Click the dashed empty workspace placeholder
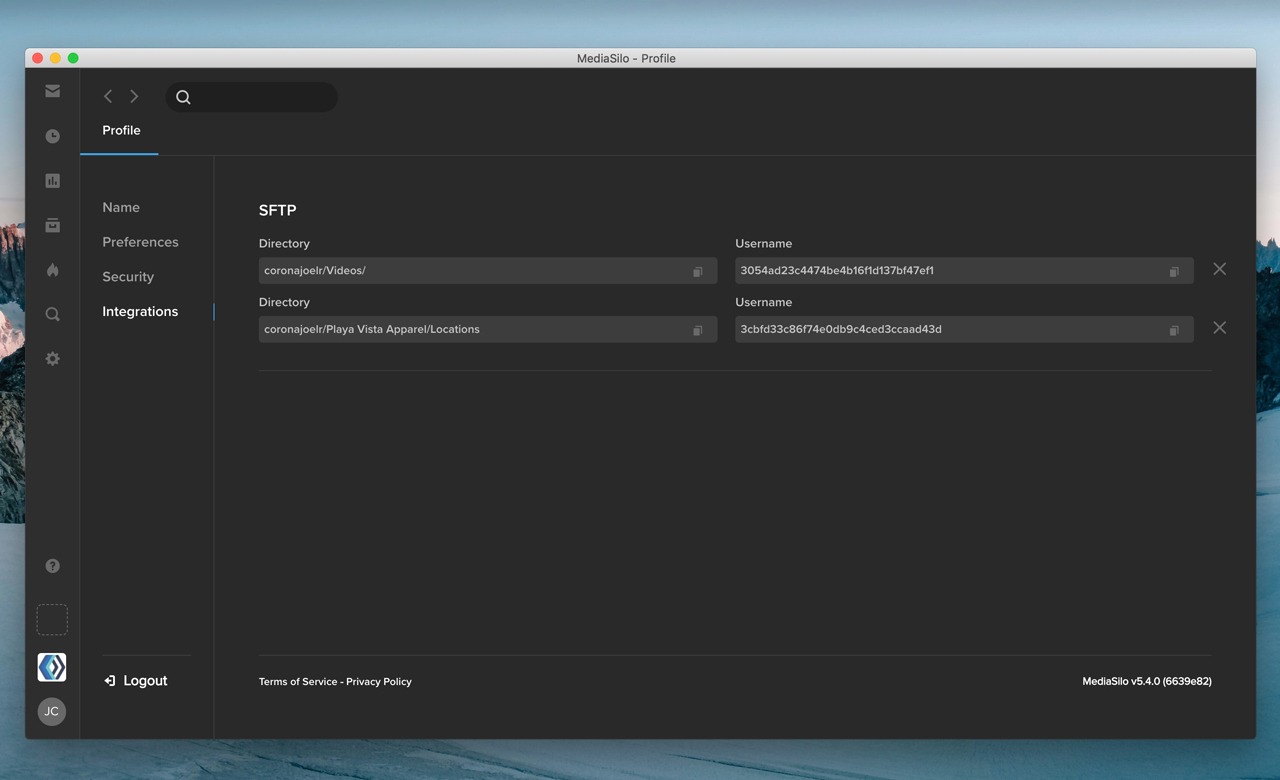Screen dimensions: 1280x780 click(x=52, y=620)
